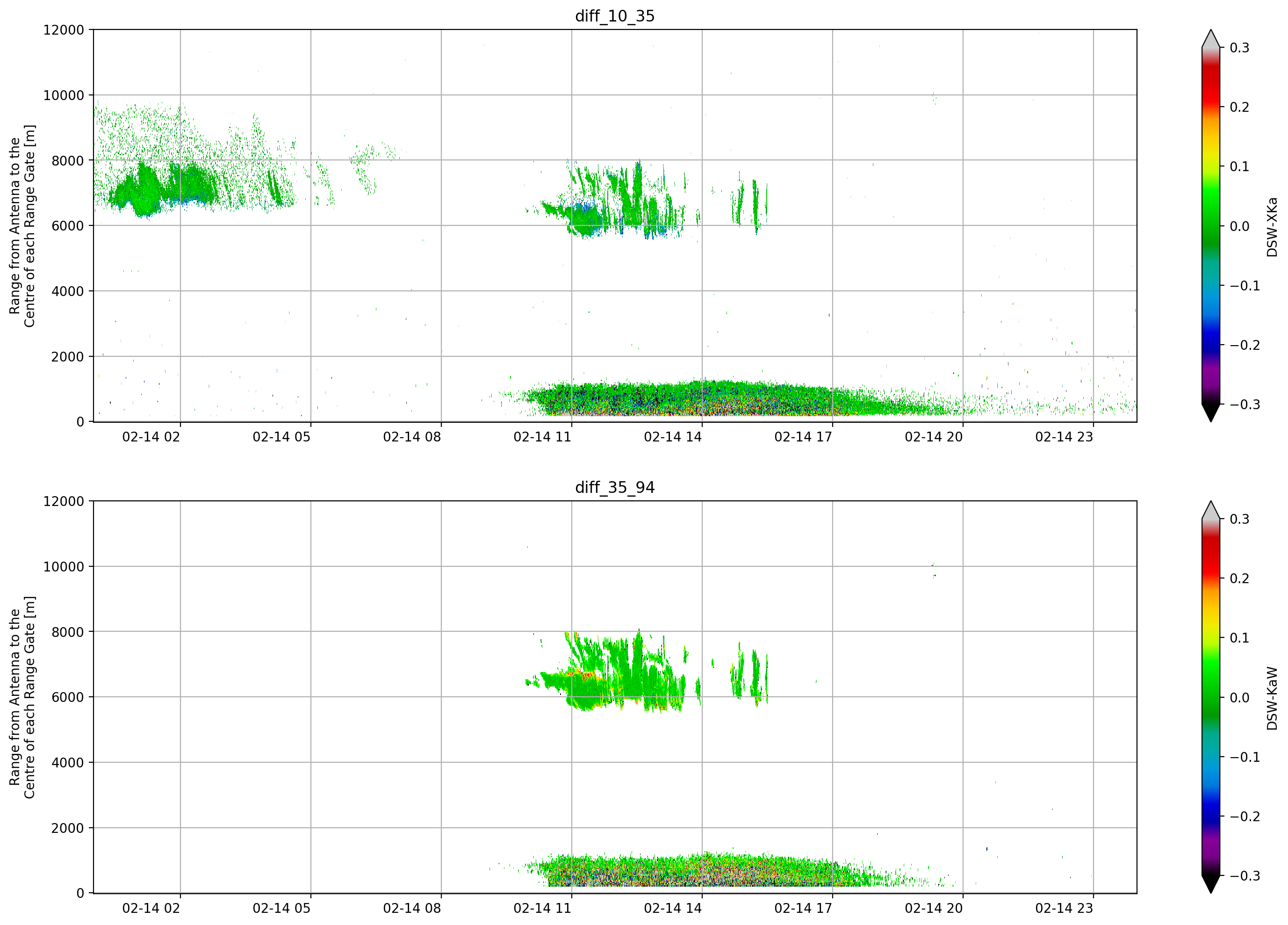The height and width of the screenshot is (925, 1288).
Task: Select the DSW-XKa colorbar label
Action: [1272, 227]
